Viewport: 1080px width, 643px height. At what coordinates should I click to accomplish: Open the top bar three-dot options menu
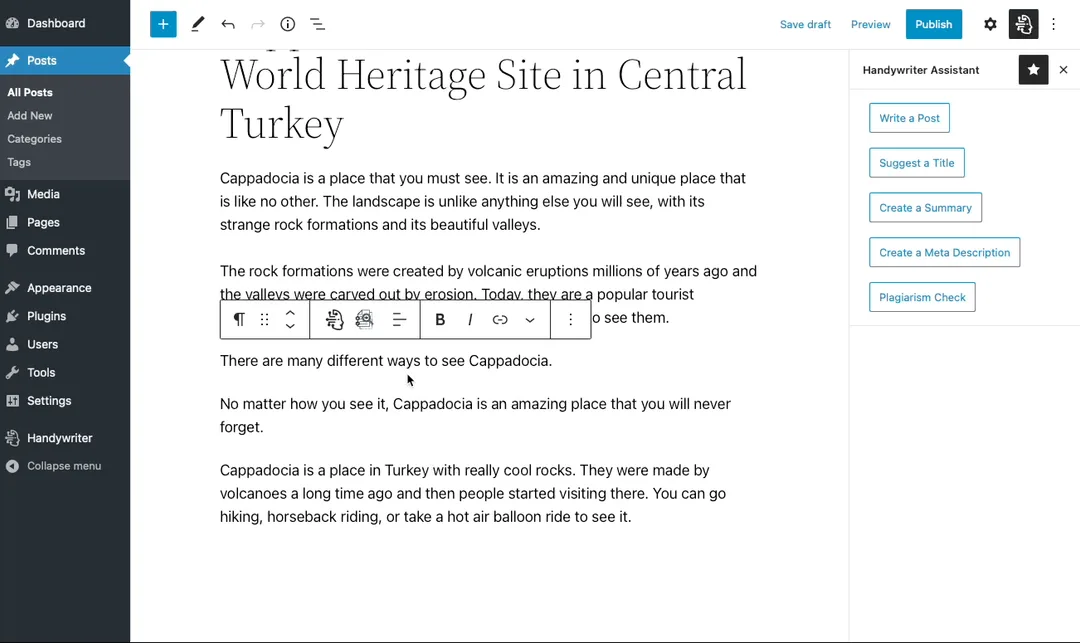[1053, 24]
